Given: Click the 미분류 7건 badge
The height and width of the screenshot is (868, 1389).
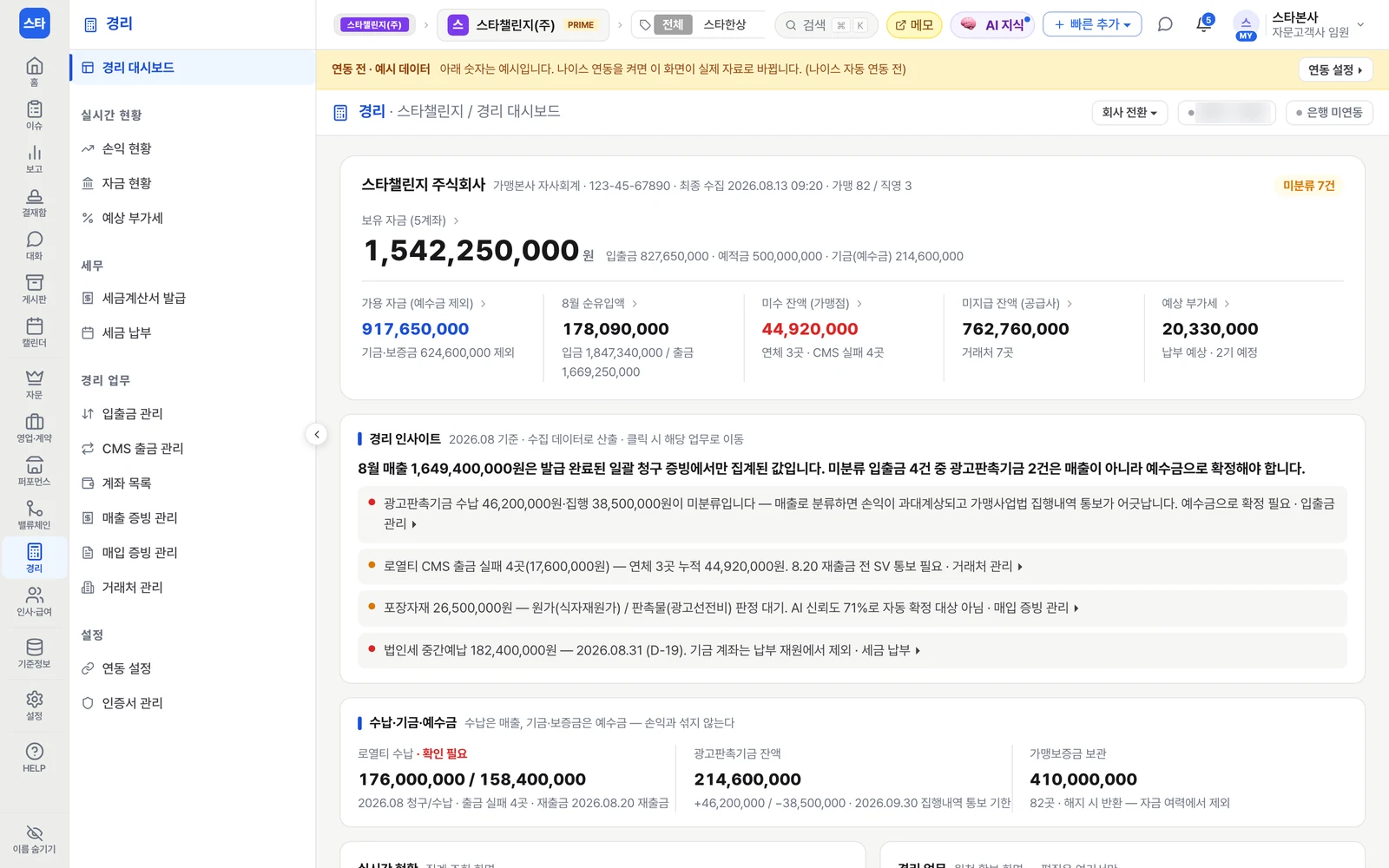Looking at the screenshot, I should 1309,186.
